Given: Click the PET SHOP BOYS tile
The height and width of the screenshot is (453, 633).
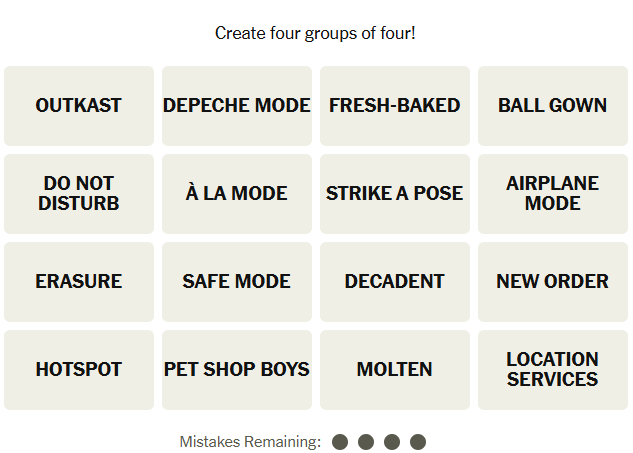Looking at the screenshot, I should [x=237, y=370].
